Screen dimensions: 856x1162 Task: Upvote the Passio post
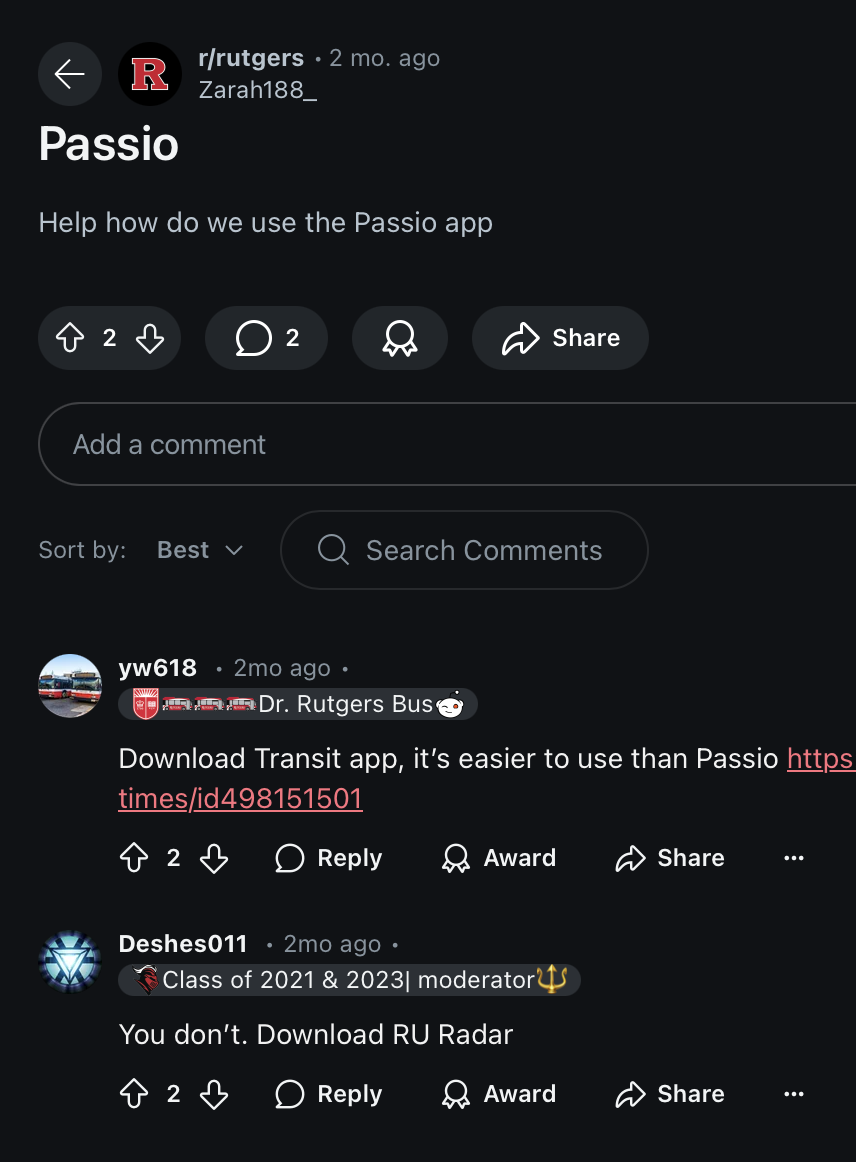click(x=70, y=339)
